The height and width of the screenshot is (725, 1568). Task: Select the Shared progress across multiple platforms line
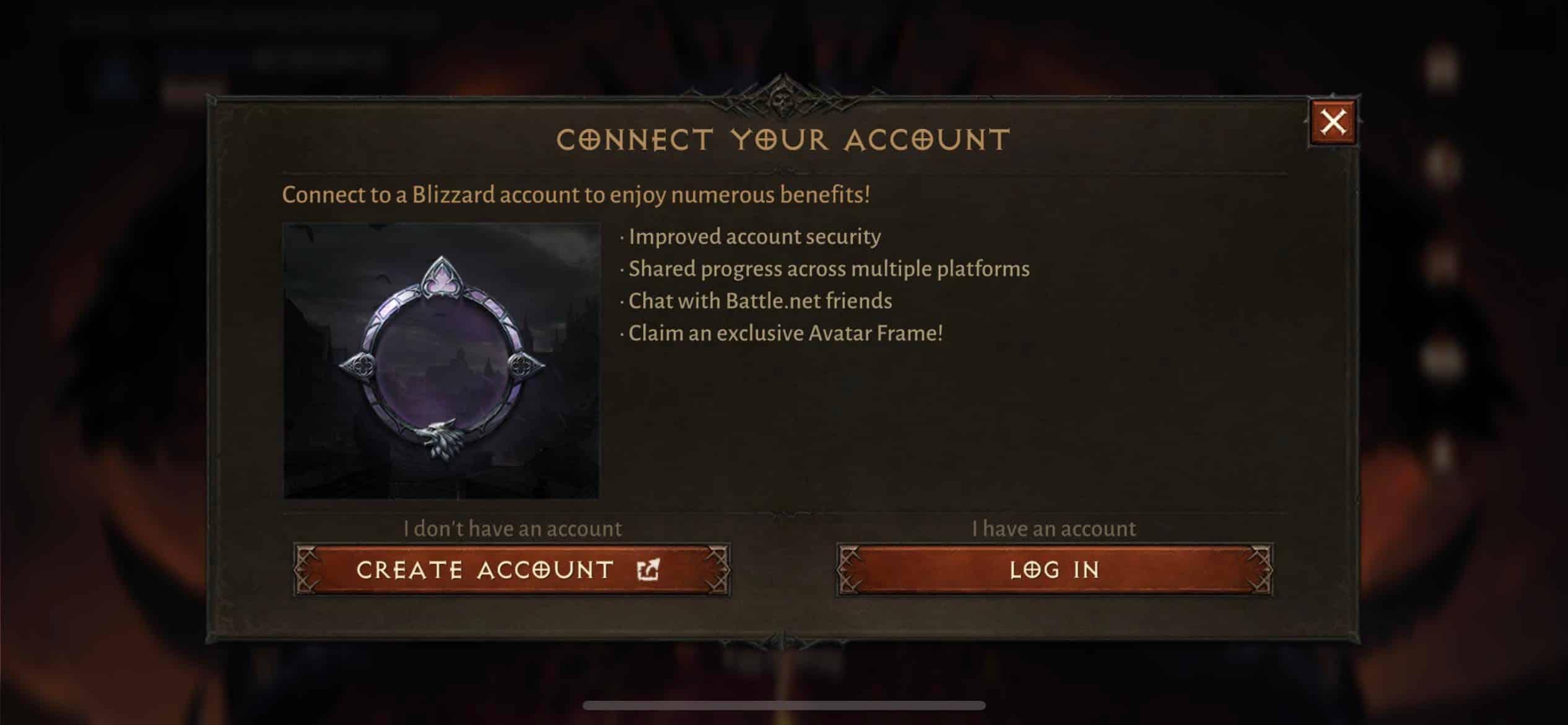(825, 269)
